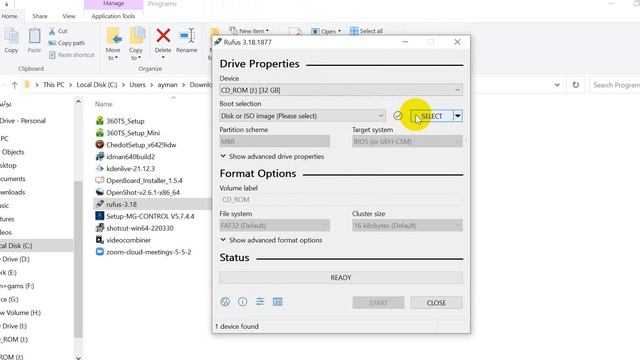Click the CLOSE button in Rufus

coord(436,303)
